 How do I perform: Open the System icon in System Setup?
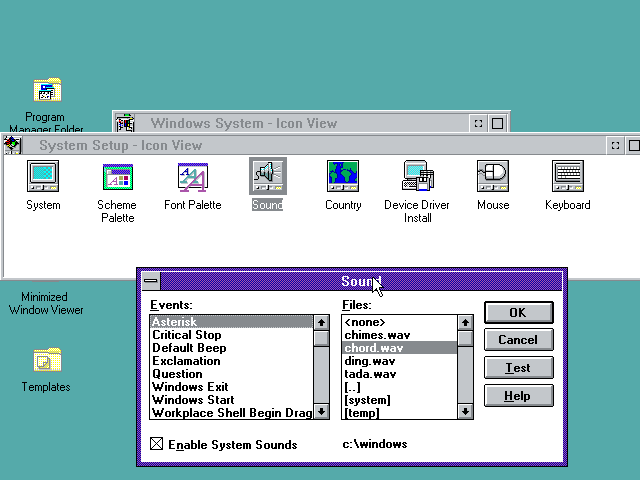[43, 176]
